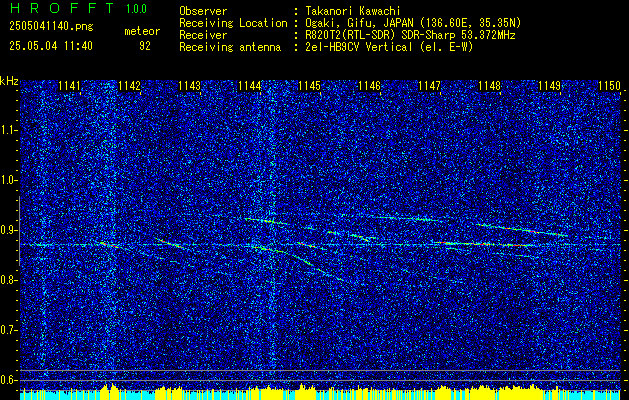Image resolution: width=629 pixels, height=400 pixels.
Task: Click the R820T2(RTL-SDR) SDR-Sharp 53.372MHz text
Action: pyautogui.click(x=410, y=35)
